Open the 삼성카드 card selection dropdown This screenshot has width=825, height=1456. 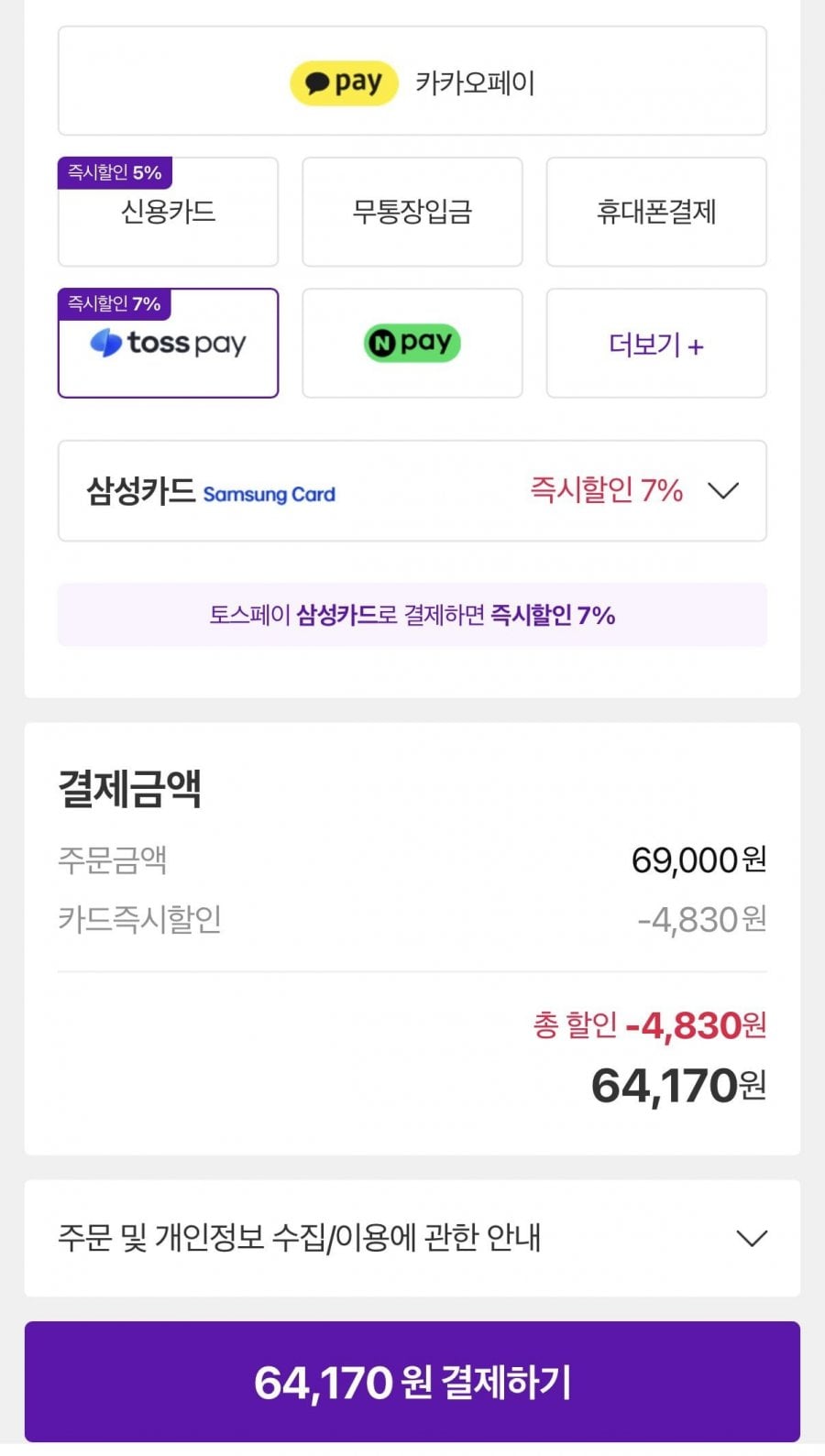tap(412, 490)
